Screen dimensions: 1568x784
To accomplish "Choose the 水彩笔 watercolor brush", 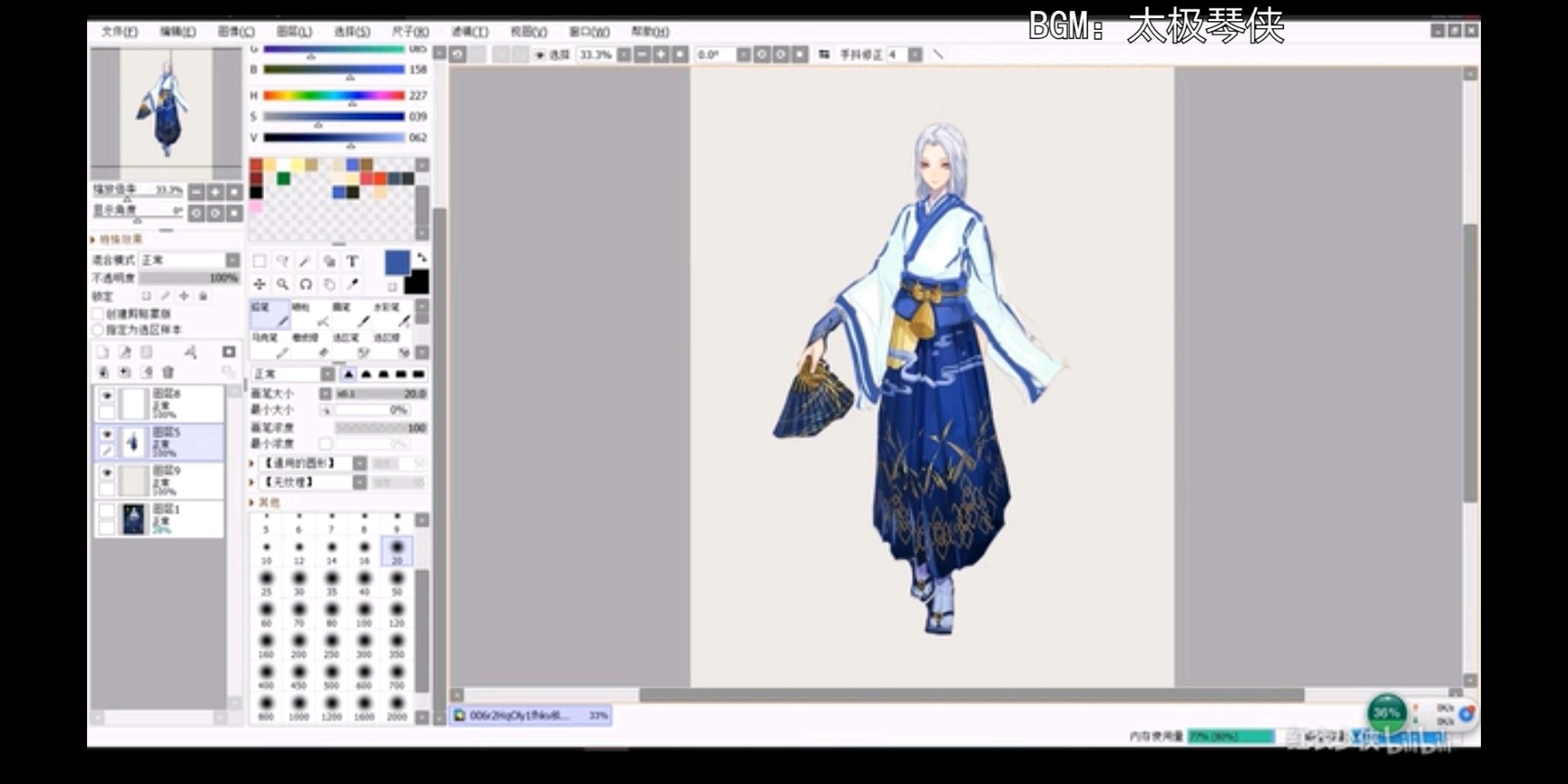I will (x=392, y=314).
